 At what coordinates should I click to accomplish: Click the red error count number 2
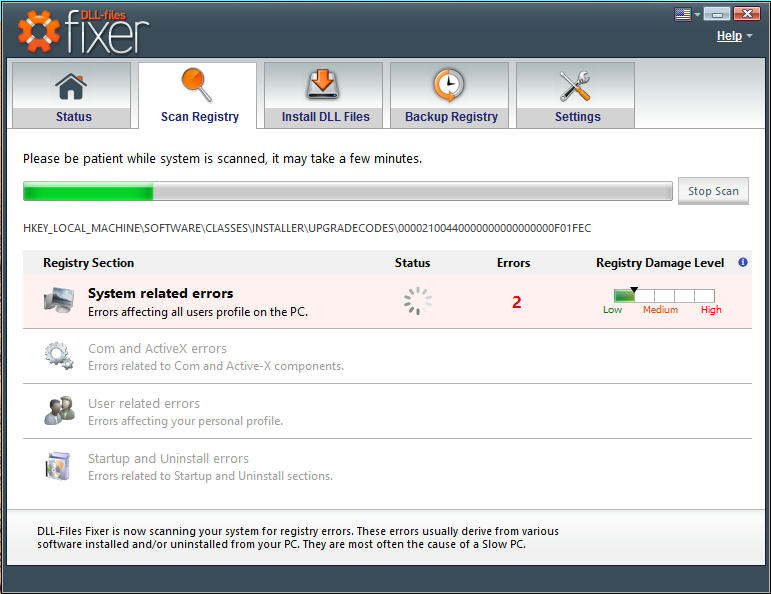tap(516, 302)
